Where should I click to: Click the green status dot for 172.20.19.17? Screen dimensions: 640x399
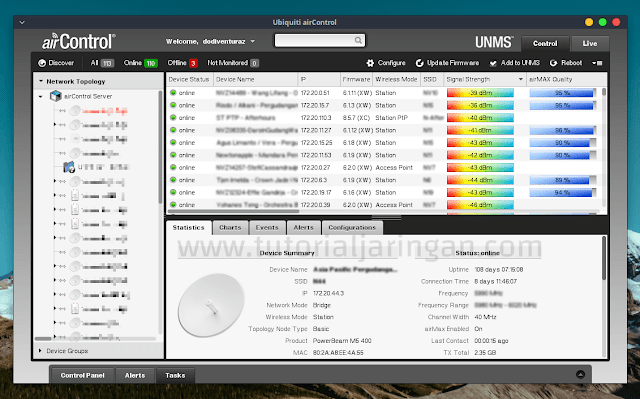[173, 192]
